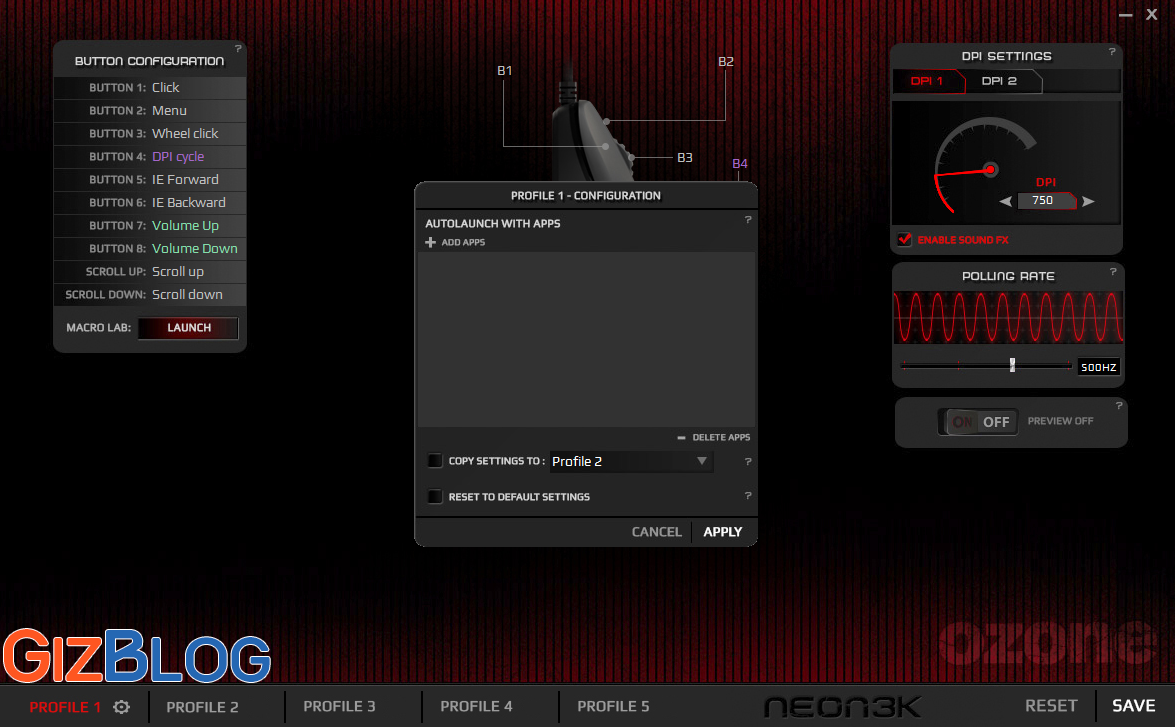Increase DPI with the right arrow
This screenshot has width=1175, height=727.
(x=1088, y=201)
